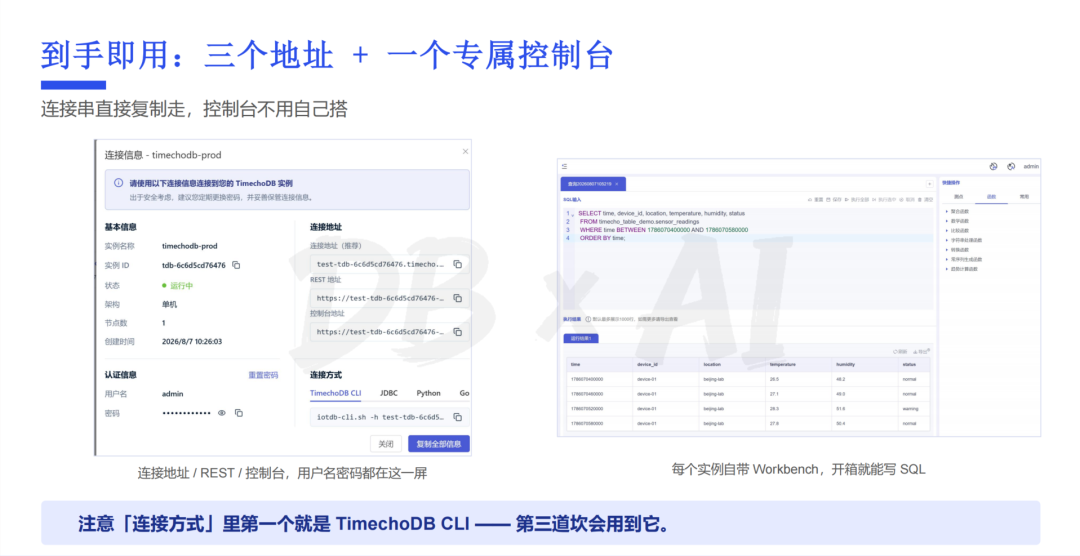Screen dimensions: 1080x556
Task: Toggle the Workbench sidebar collapse icon
Action: point(564,167)
